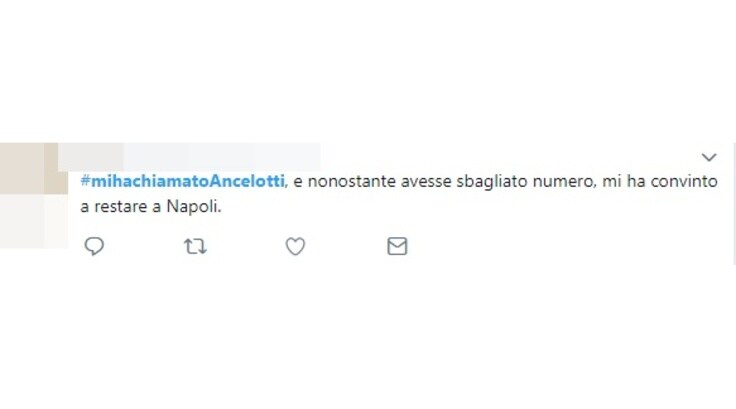Click the word "Napoli" in the tweet
Image resolution: width=736 pixels, height=409 pixels.
tap(192, 206)
